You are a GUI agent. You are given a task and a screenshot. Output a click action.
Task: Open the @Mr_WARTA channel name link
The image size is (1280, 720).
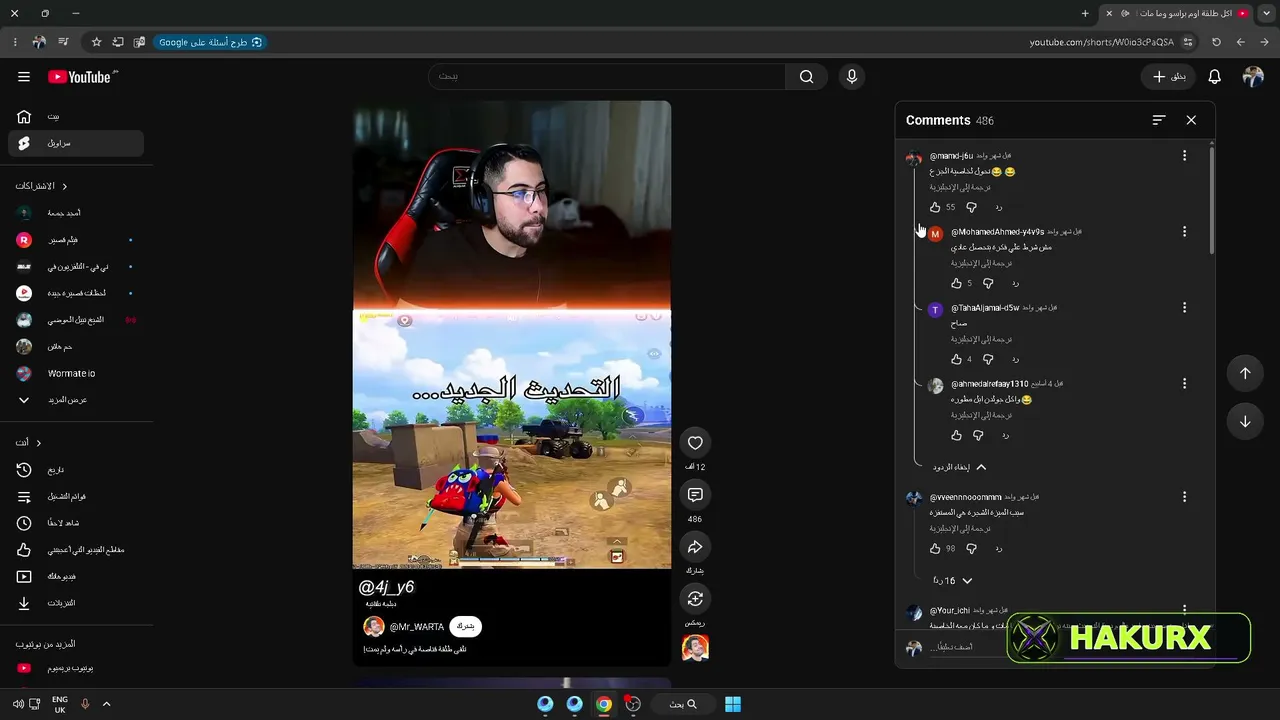[417, 627]
